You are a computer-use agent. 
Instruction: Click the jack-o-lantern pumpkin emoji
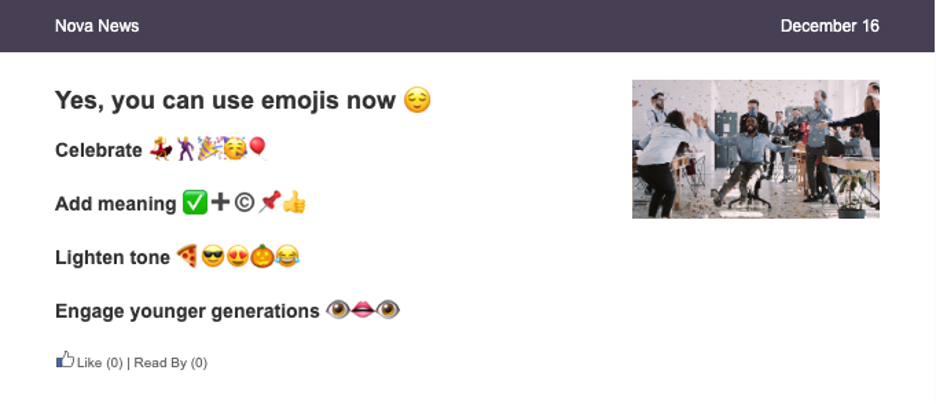[x=262, y=257]
